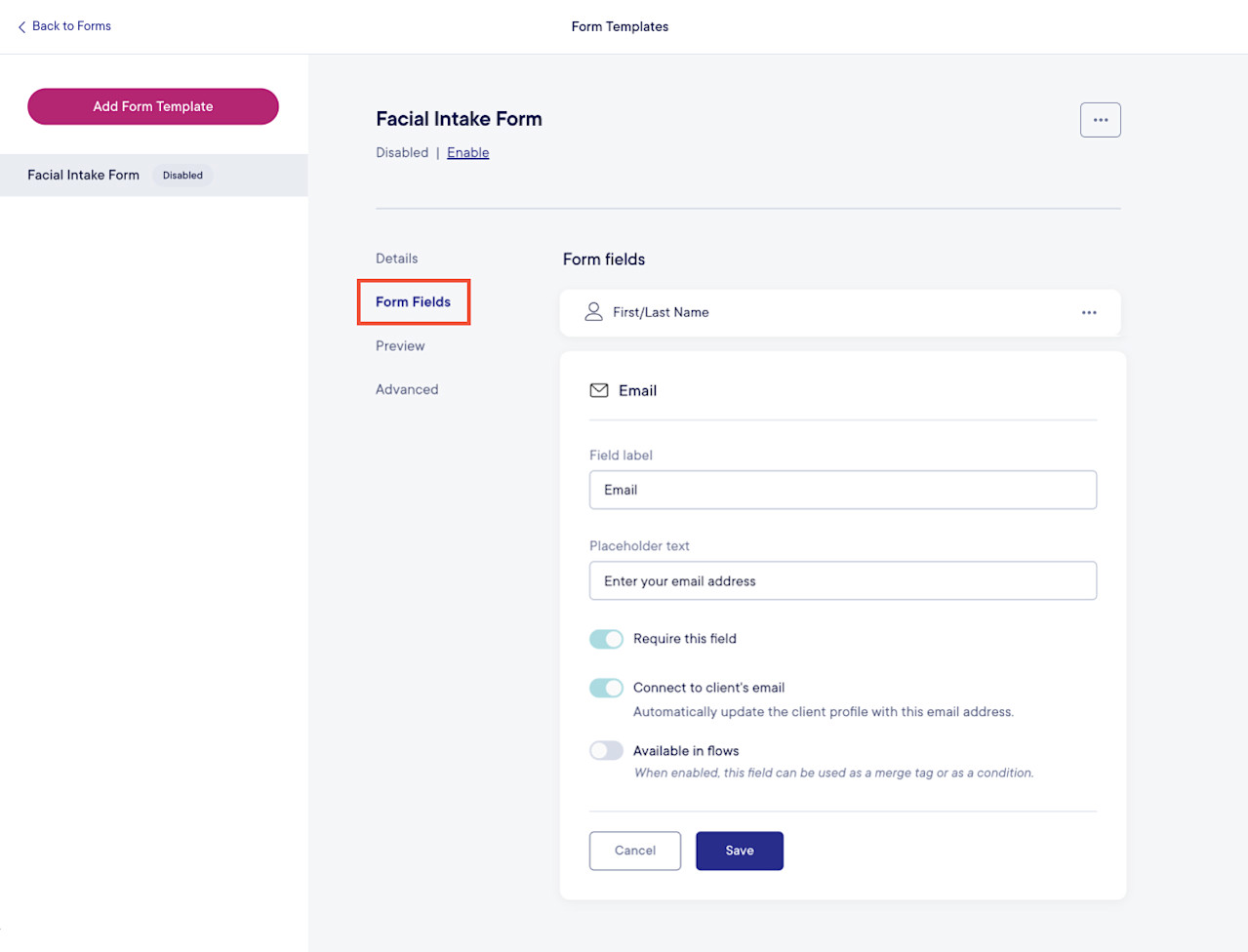Save the Email field settings
The height and width of the screenshot is (952, 1248).
(x=739, y=851)
